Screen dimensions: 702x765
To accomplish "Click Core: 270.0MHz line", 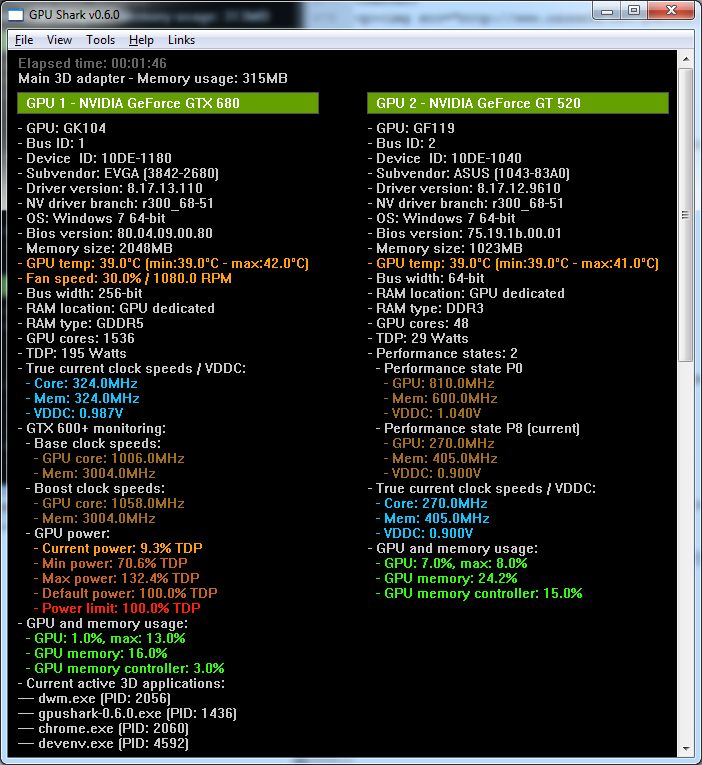I will tap(432, 503).
